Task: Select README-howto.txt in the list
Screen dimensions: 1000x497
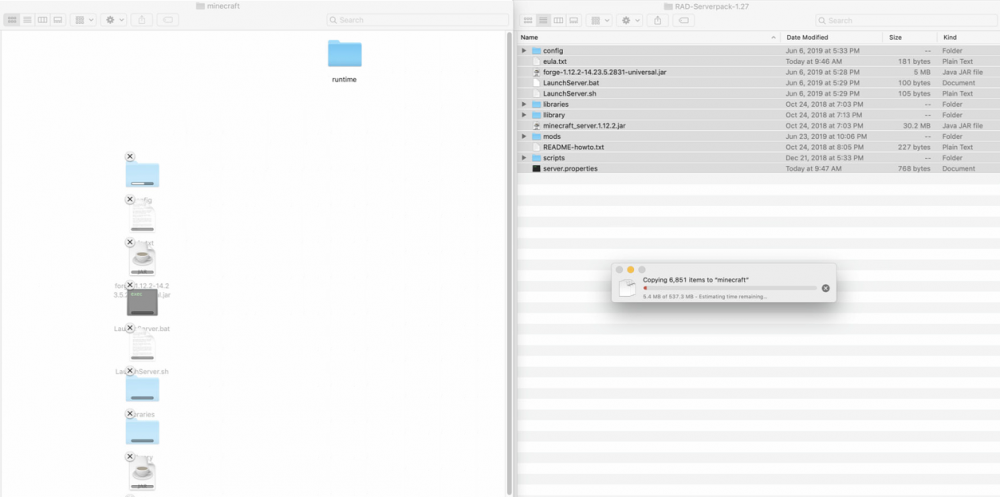Action: pyautogui.click(x=758, y=147)
